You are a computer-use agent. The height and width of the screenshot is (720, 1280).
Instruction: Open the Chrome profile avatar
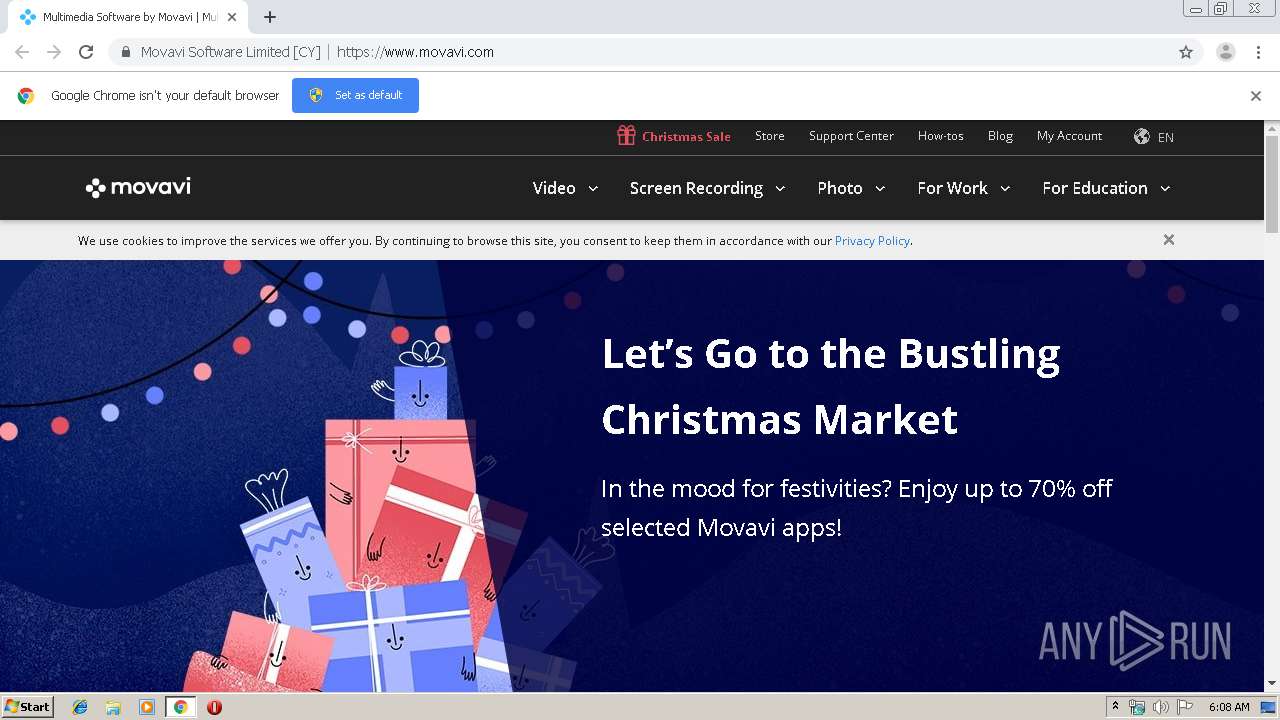(x=1226, y=52)
